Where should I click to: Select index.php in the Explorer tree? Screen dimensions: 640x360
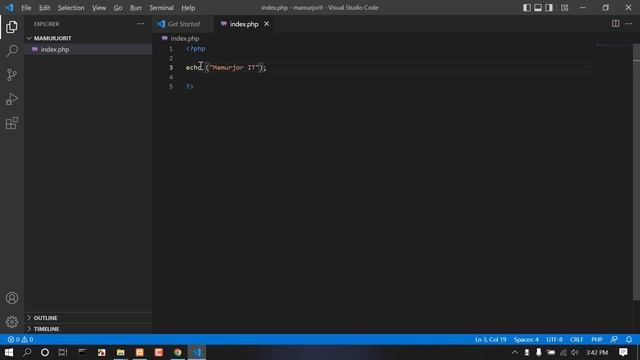click(88, 49)
